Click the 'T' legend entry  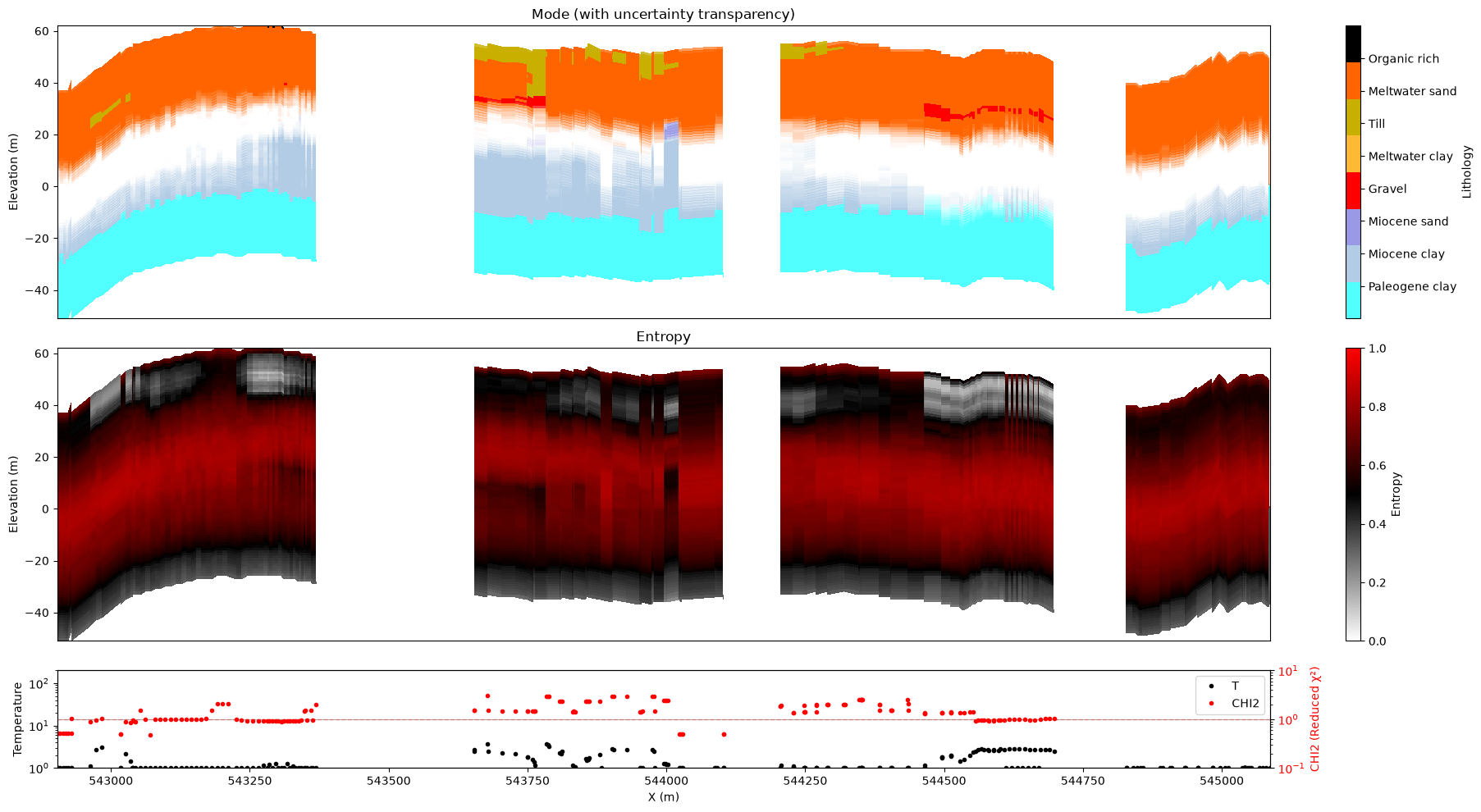(1235, 686)
